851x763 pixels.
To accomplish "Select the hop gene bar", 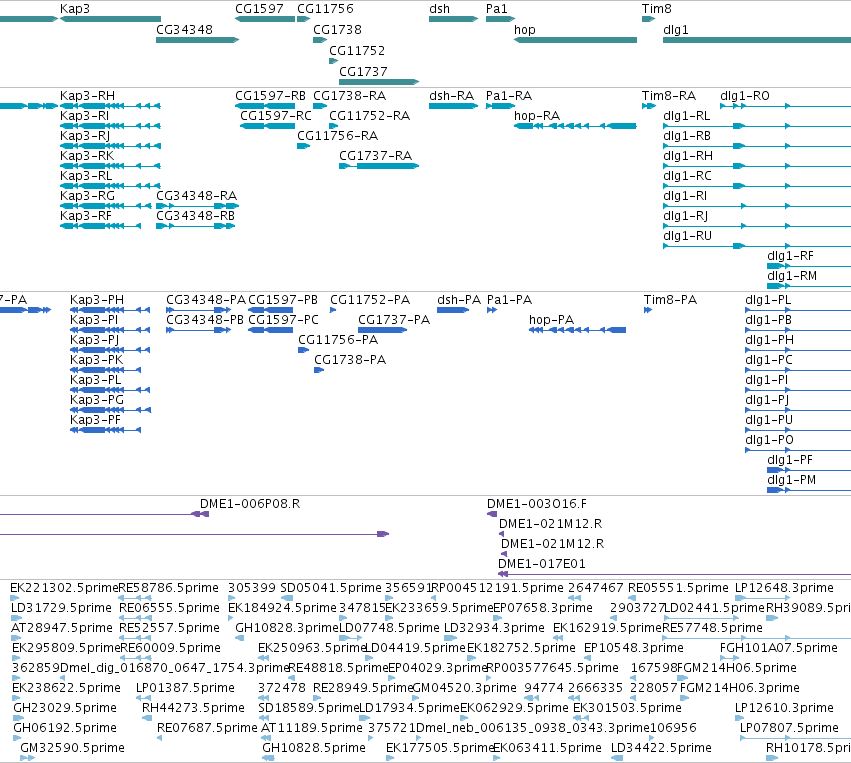I will tap(575, 40).
